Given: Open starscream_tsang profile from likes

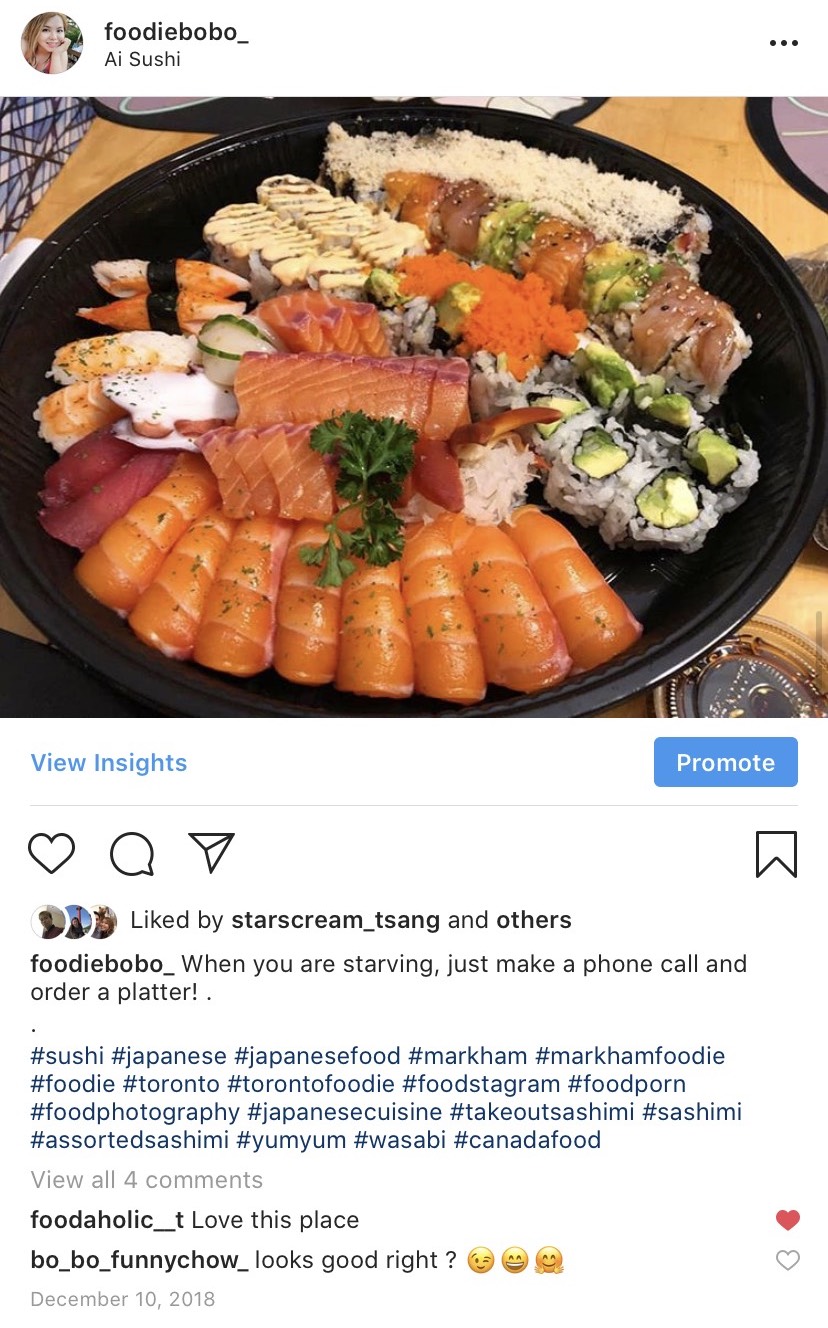Looking at the screenshot, I should (x=336, y=920).
